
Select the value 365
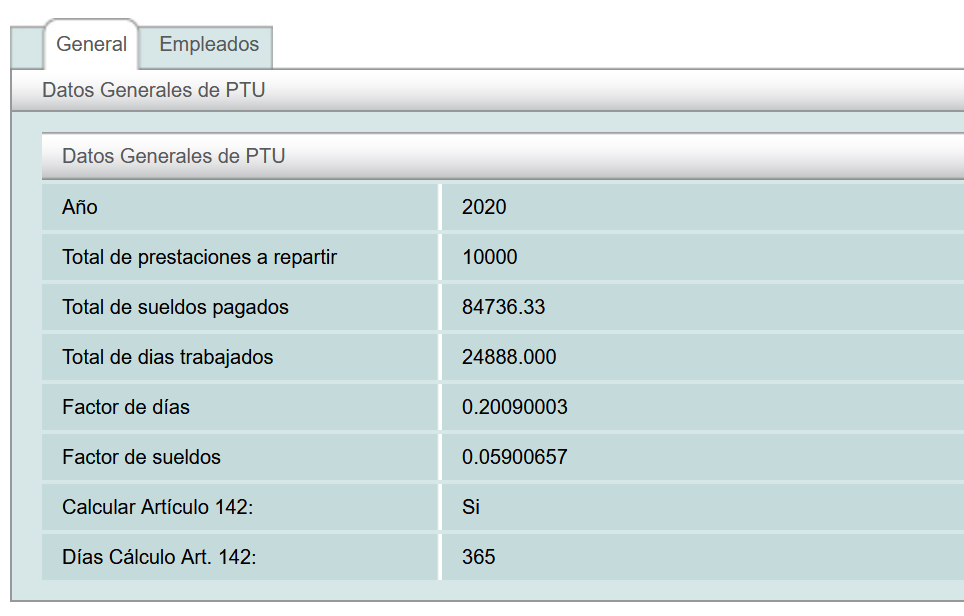[x=478, y=557]
